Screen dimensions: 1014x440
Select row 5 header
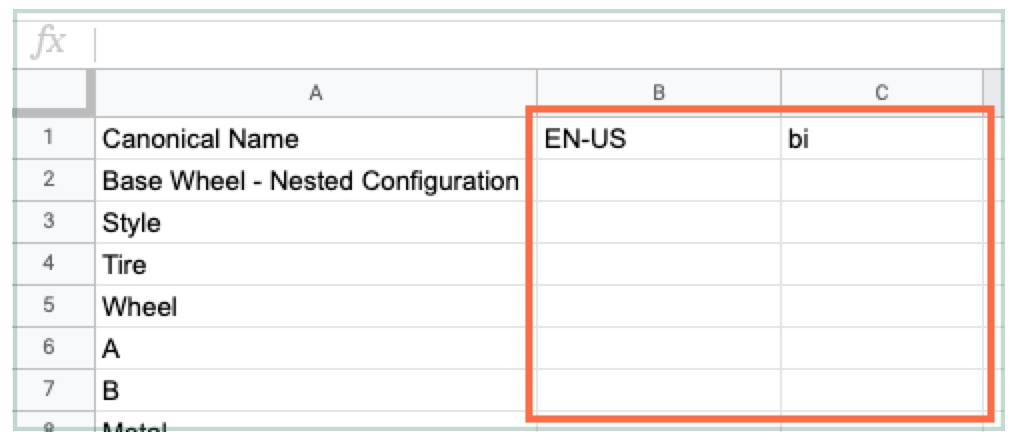pyautogui.click(x=48, y=306)
